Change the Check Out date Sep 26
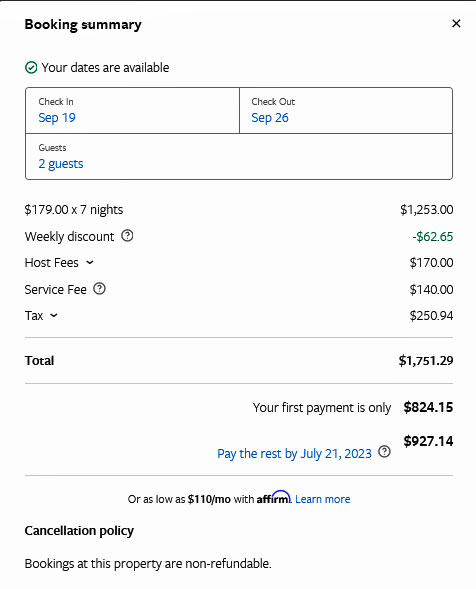 [x=346, y=110]
